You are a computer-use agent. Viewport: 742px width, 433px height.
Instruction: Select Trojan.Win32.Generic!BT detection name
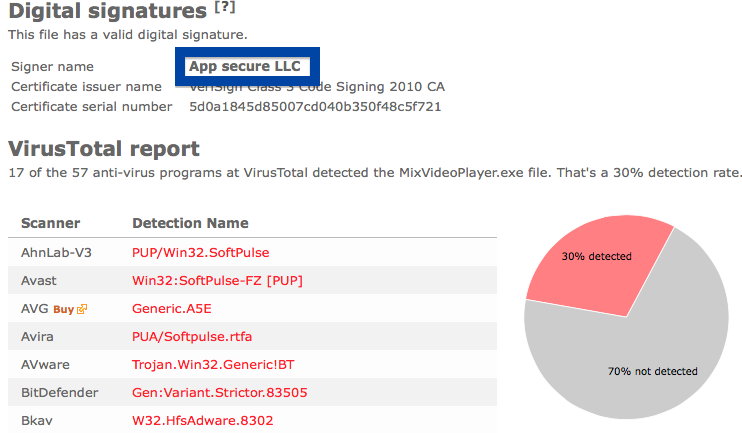213,364
